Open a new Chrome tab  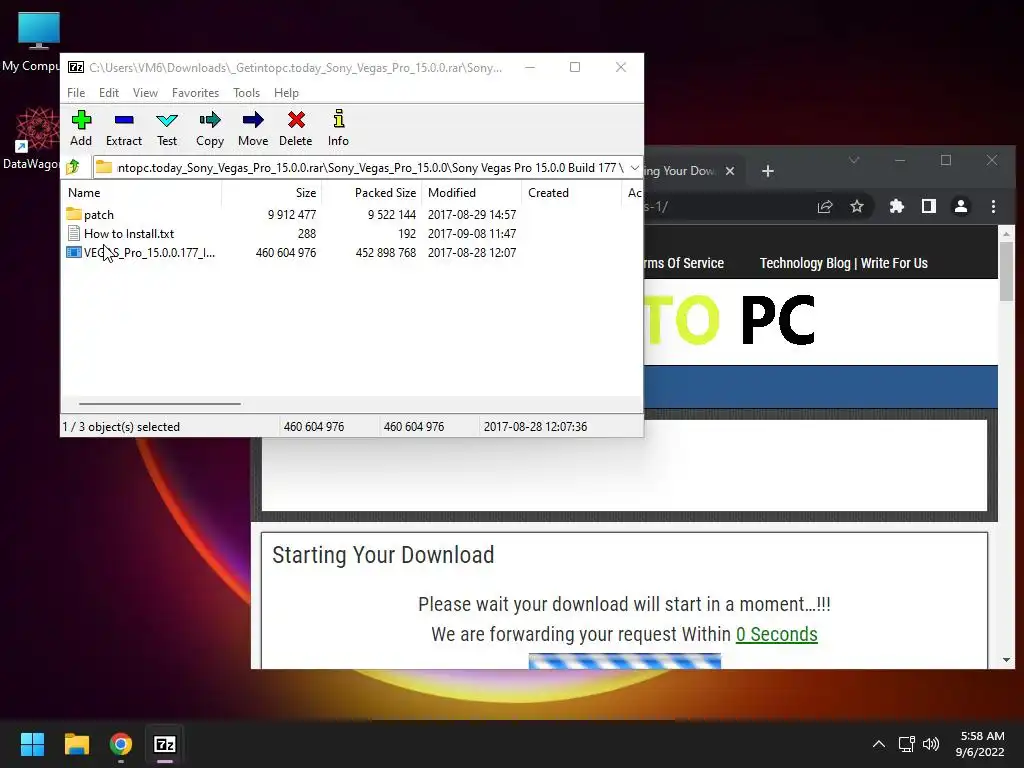click(768, 171)
